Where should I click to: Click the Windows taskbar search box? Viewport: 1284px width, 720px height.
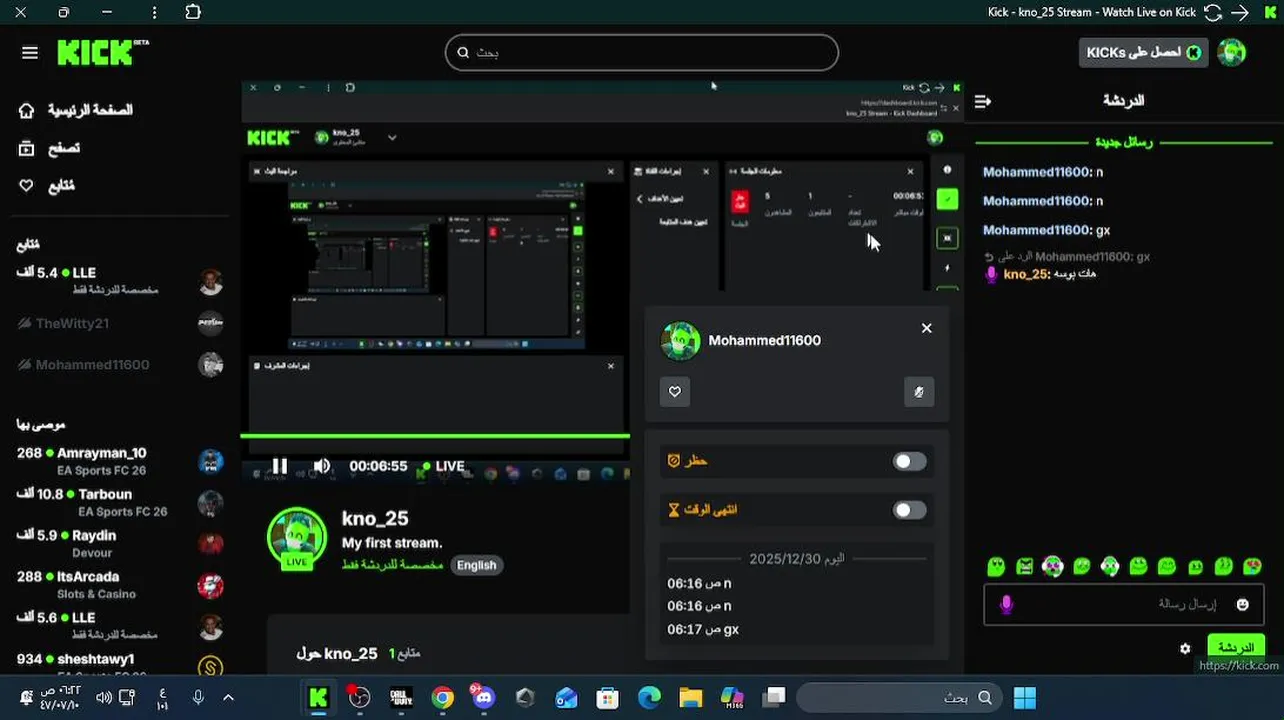click(899, 698)
